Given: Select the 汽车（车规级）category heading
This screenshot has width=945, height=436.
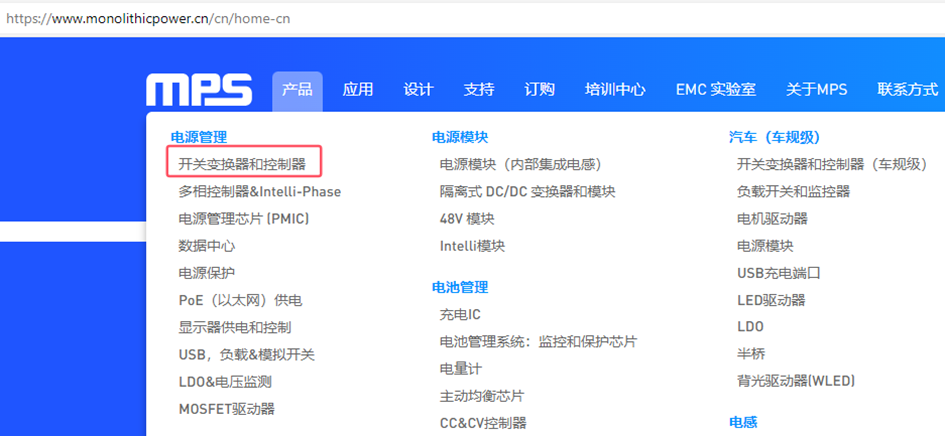Looking at the screenshot, I should (x=775, y=137).
